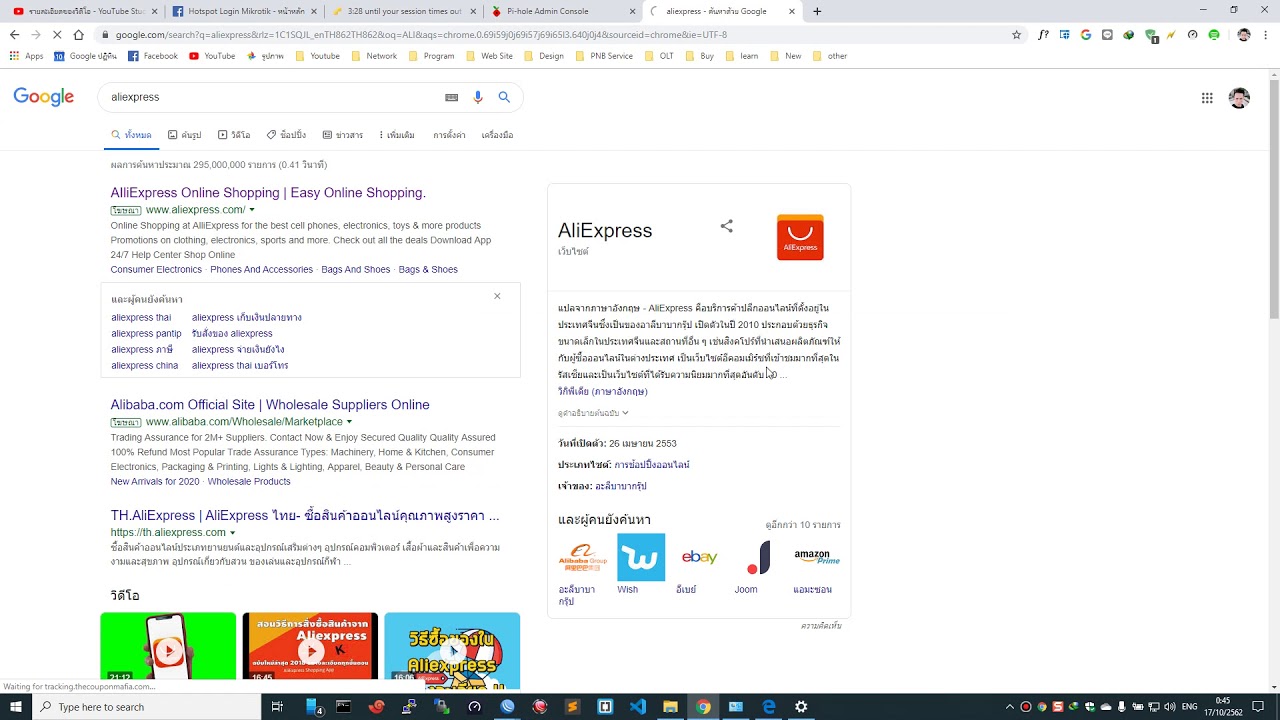The width and height of the screenshot is (1280, 720).
Task: Open Google account profile picture
Action: pyautogui.click(x=1239, y=97)
